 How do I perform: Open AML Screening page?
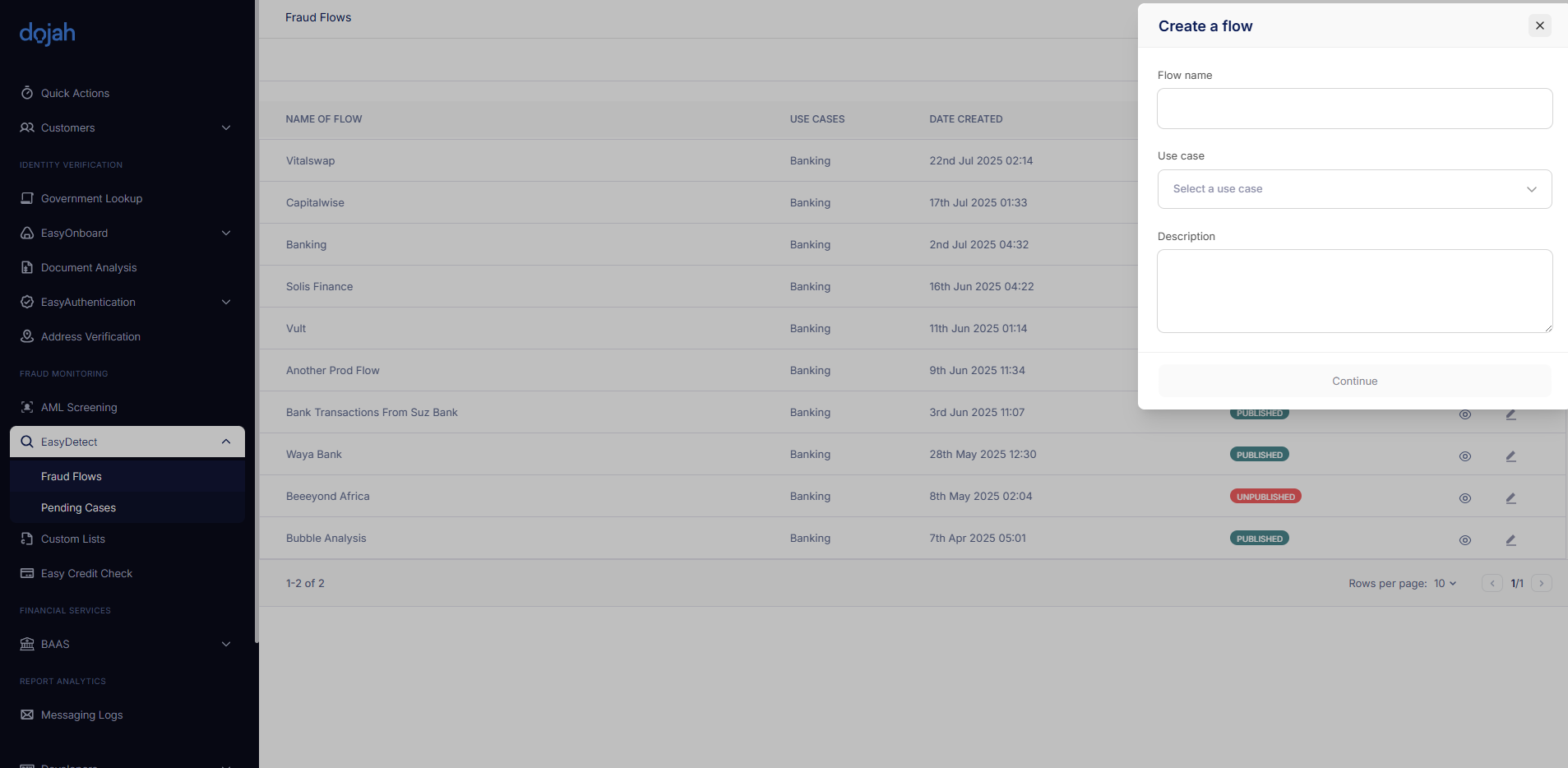[79, 407]
